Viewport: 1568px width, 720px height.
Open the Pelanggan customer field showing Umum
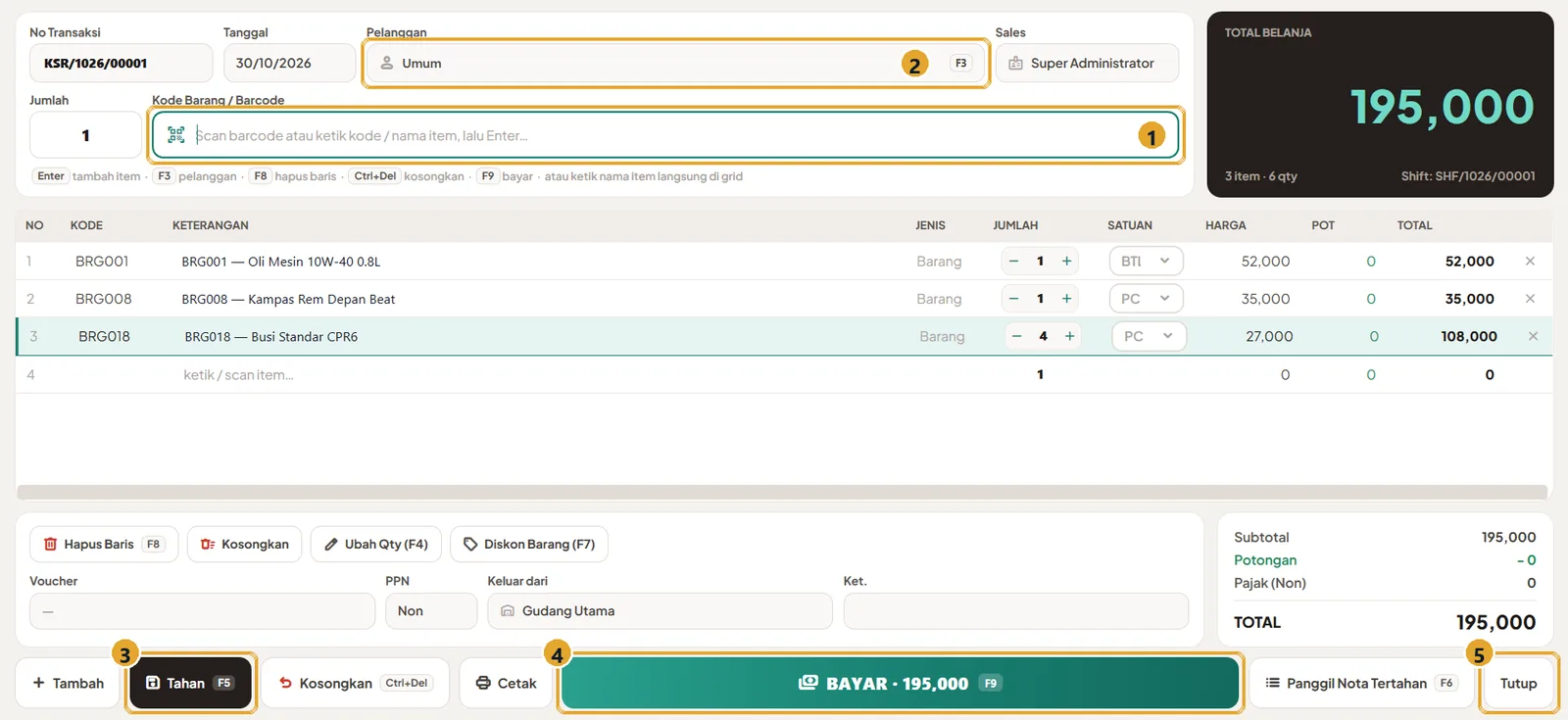pos(675,63)
